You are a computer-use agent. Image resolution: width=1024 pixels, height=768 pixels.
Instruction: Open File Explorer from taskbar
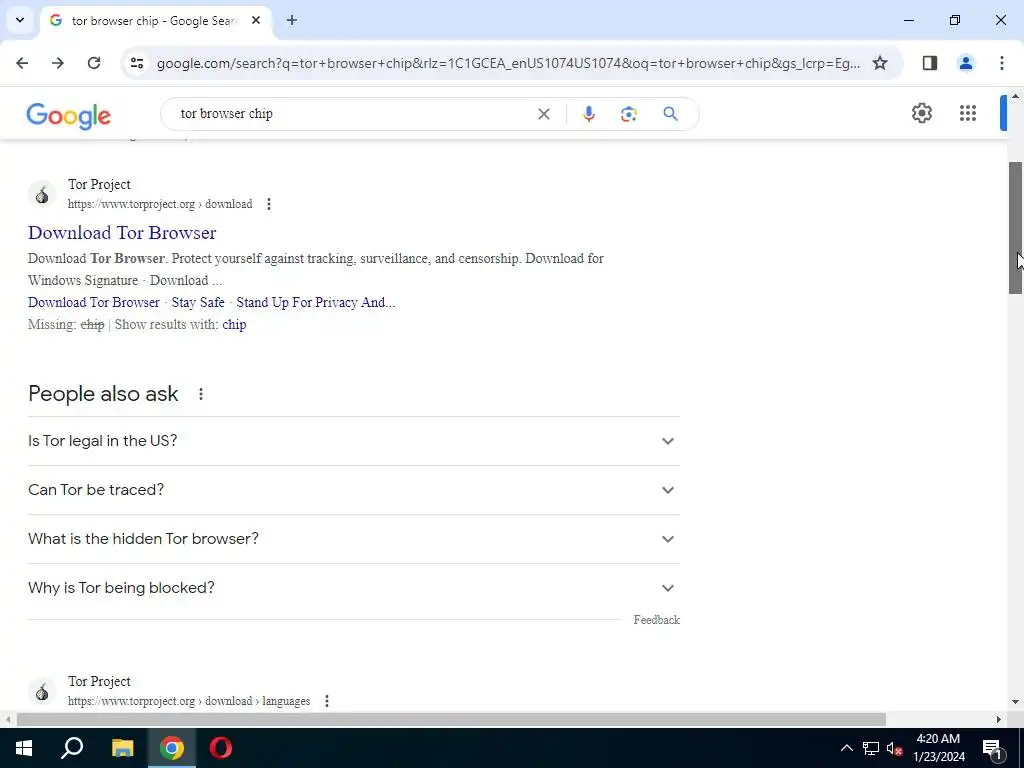pos(122,748)
